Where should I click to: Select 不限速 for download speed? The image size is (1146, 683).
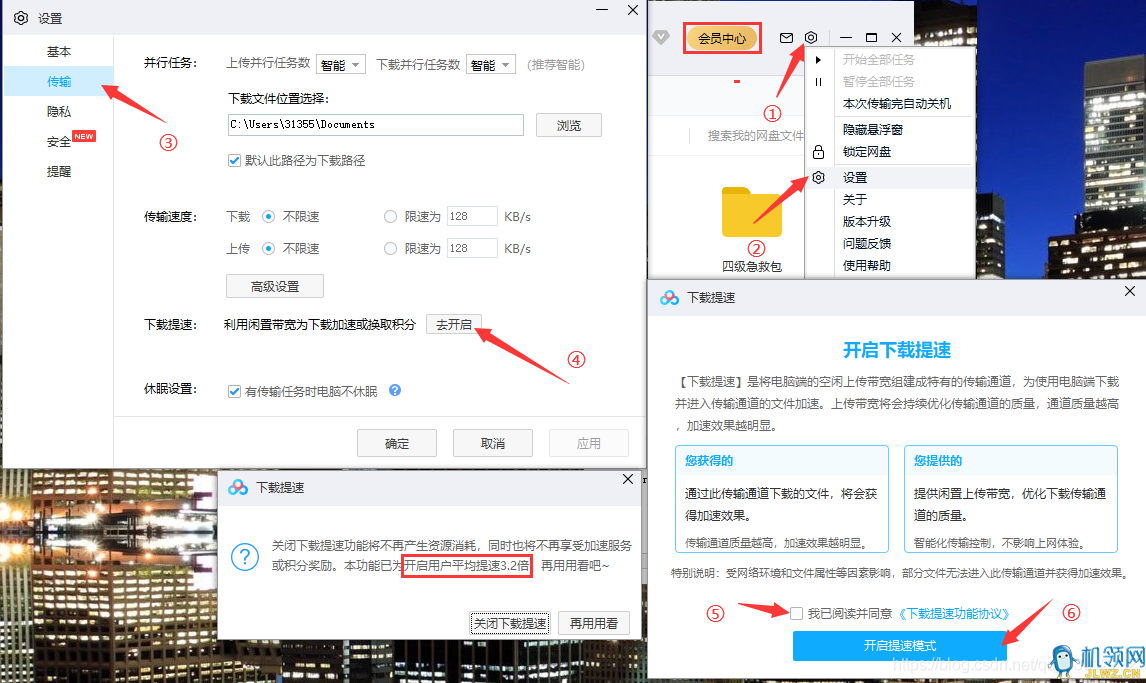coord(268,216)
